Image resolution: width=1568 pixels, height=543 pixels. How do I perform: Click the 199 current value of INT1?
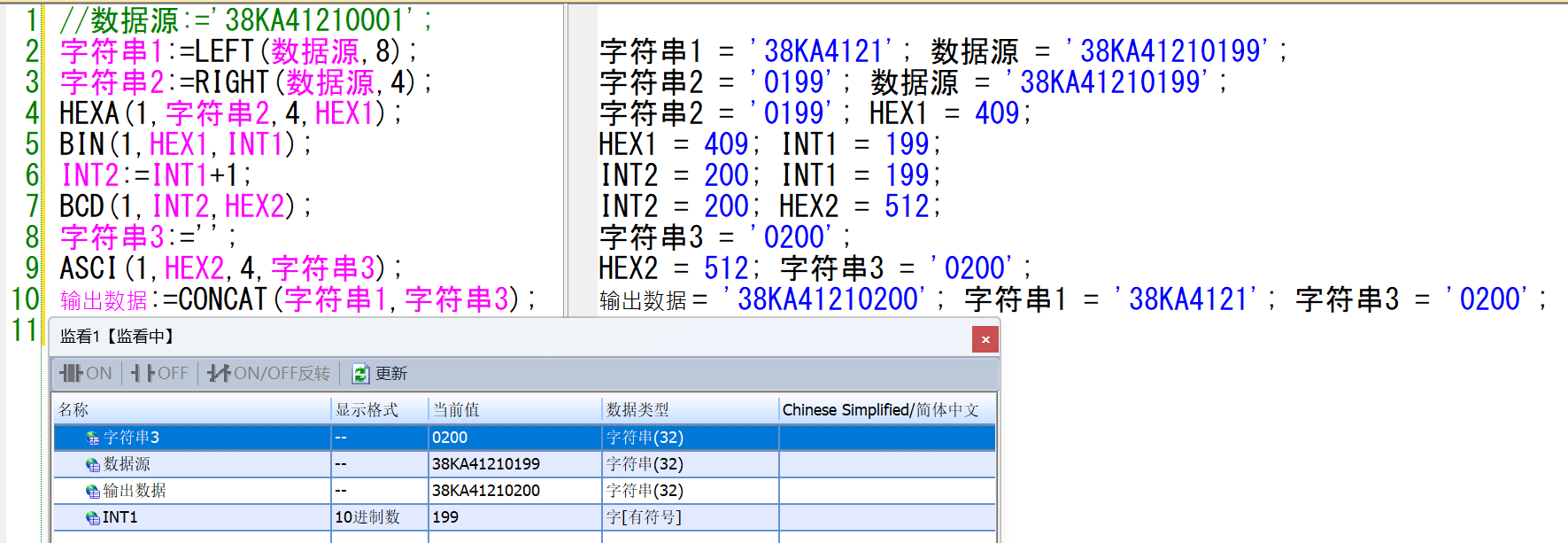pos(514,517)
